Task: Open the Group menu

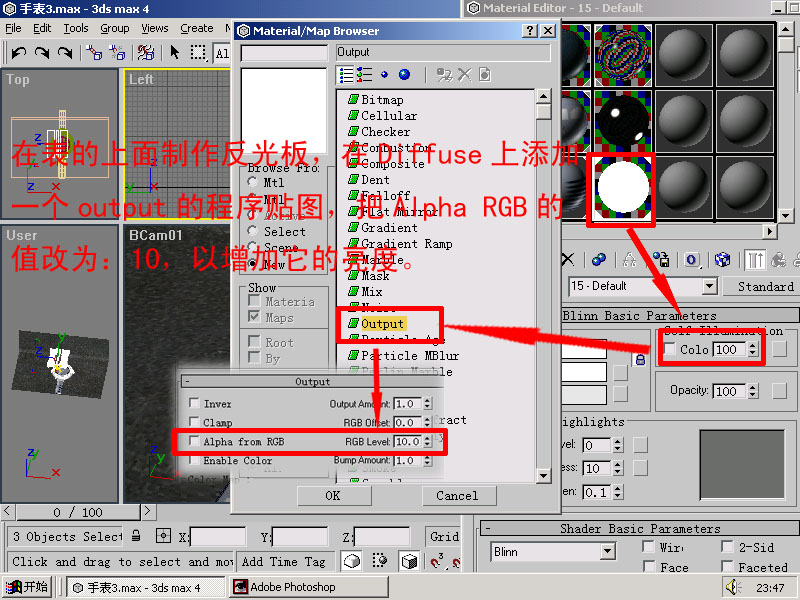Action: (x=114, y=28)
